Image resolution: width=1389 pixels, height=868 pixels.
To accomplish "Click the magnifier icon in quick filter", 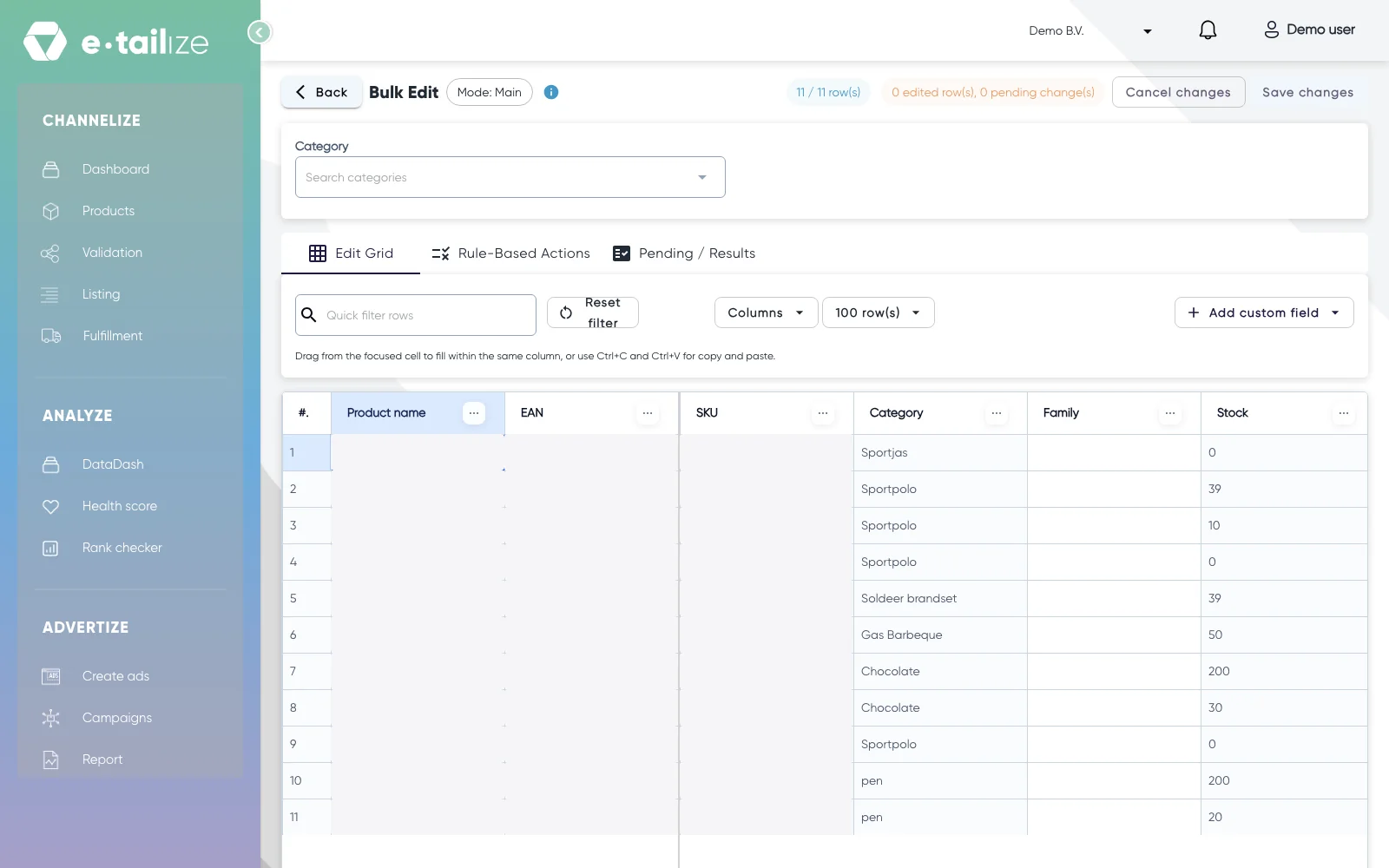I will pos(308,314).
